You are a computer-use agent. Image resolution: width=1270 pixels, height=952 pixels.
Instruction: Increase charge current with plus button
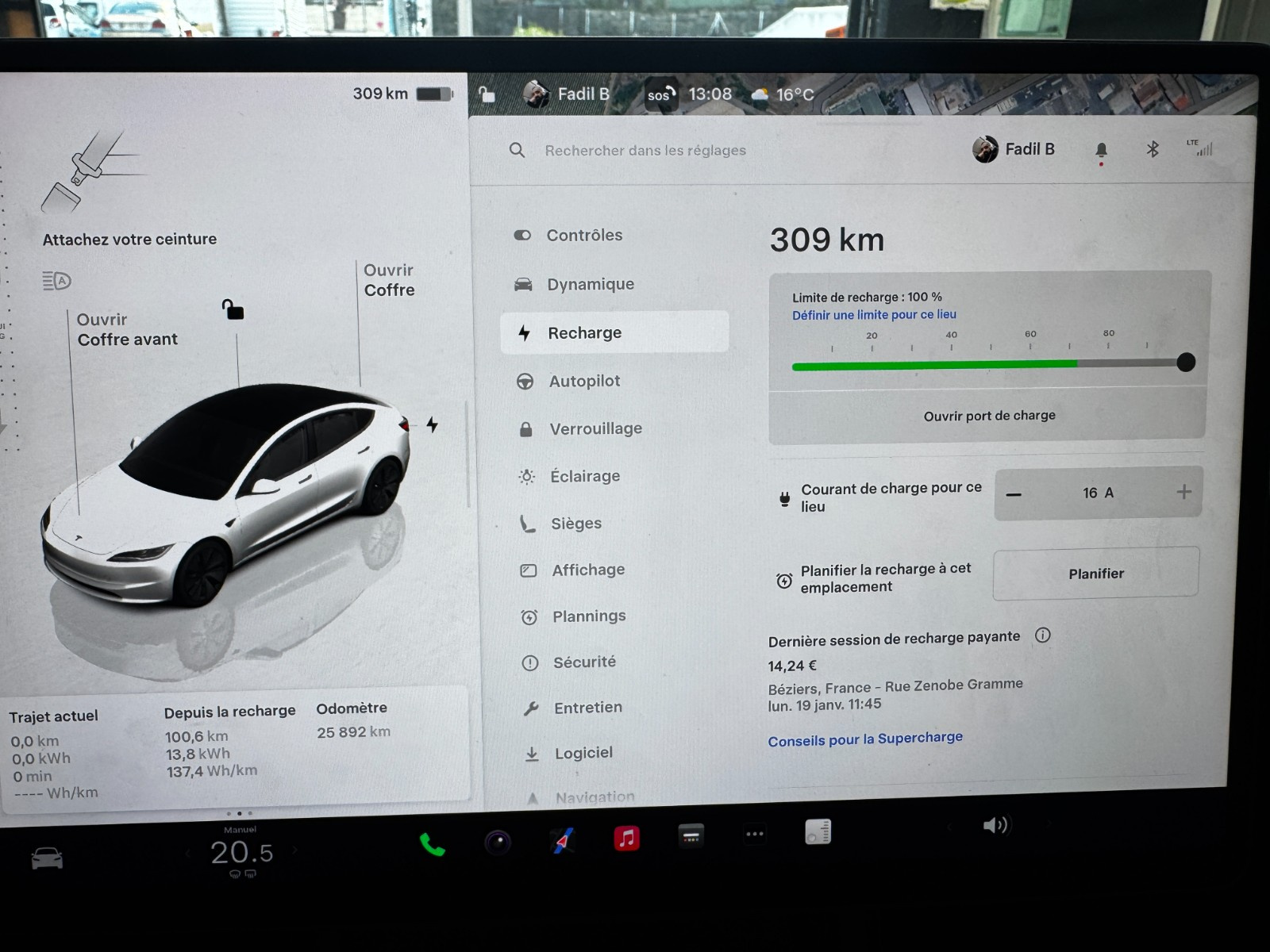click(x=1183, y=493)
